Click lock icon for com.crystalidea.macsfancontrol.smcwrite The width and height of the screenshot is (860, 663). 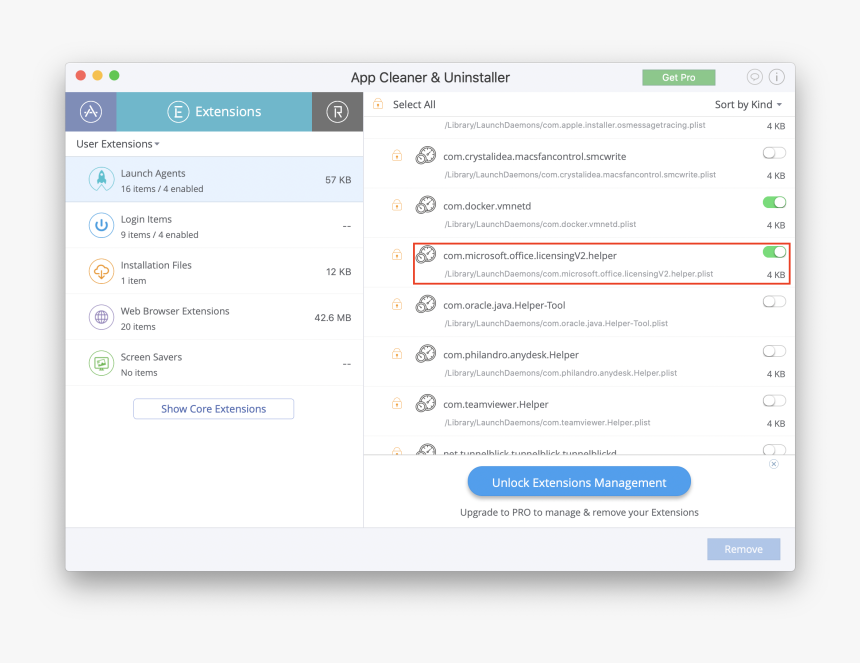pyautogui.click(x=397, y=156)
